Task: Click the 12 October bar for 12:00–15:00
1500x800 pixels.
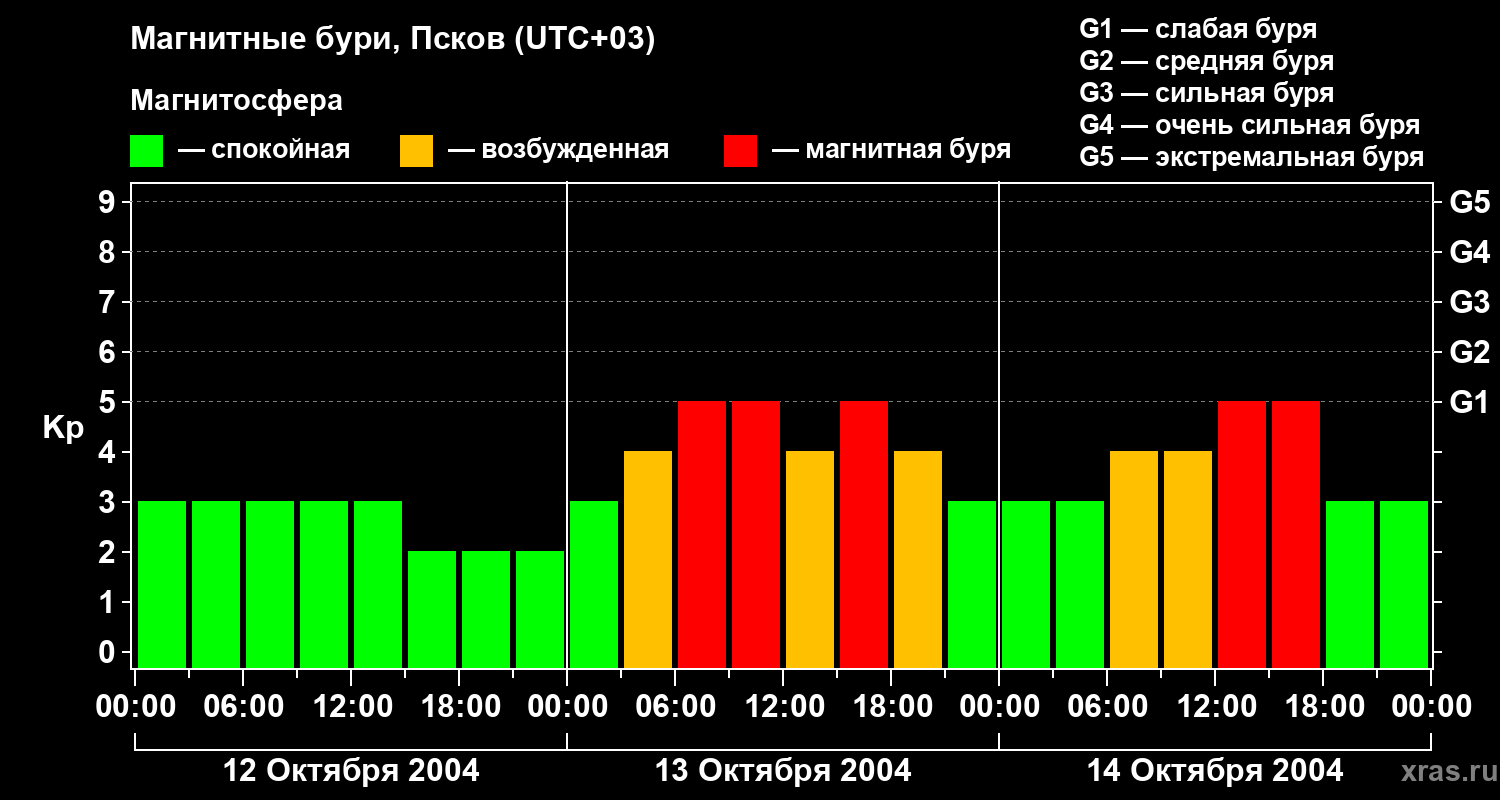Action: (378, 584)
